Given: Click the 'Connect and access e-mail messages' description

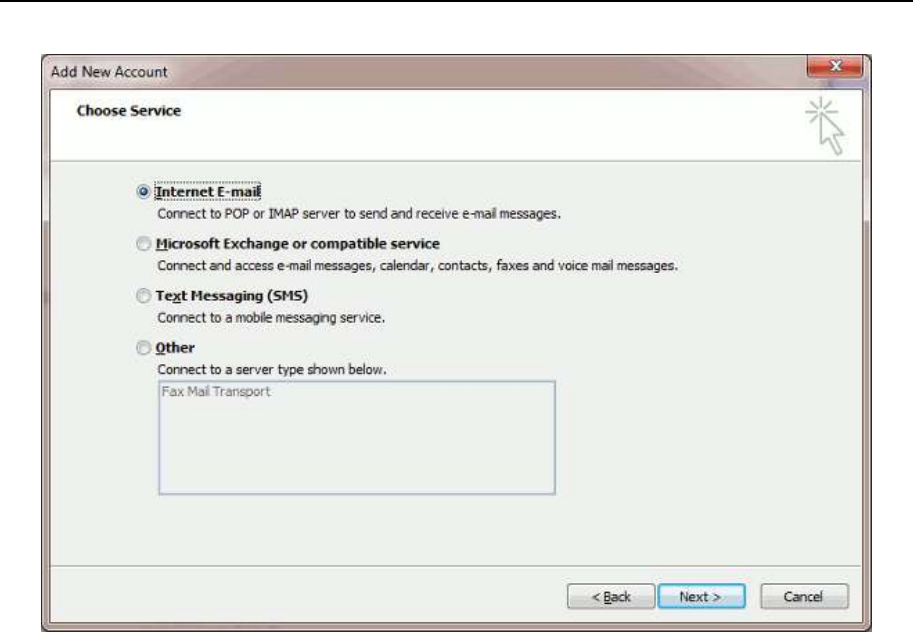Looking at the screenshot, I should (417, 266).
